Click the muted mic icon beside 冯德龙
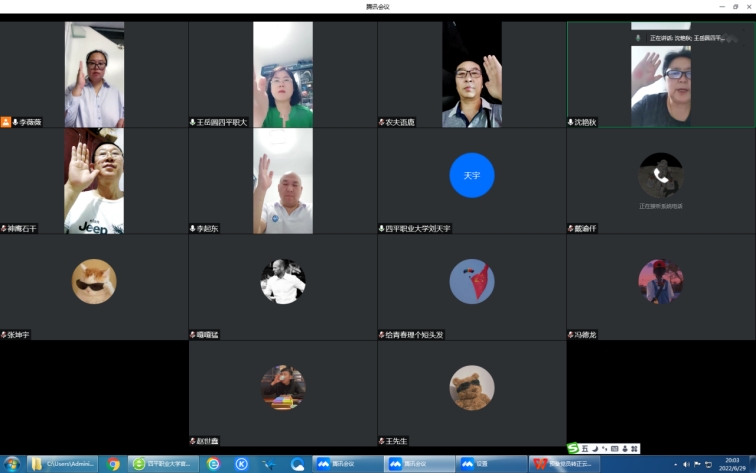 coord(570,335)
